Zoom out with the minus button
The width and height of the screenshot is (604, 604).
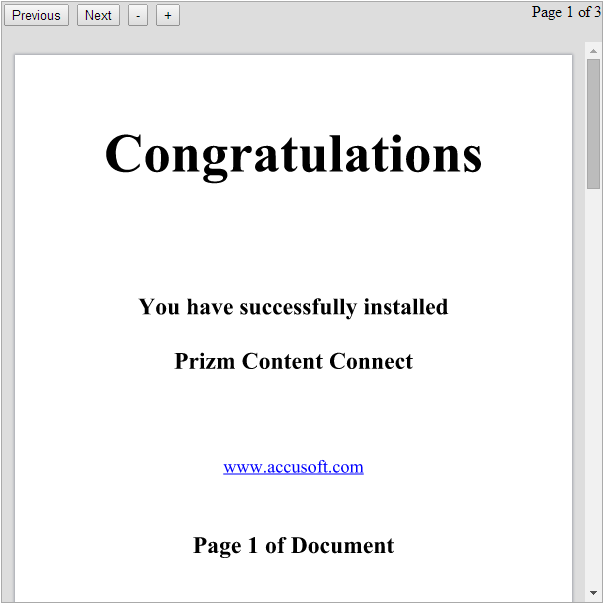tap(138, 15)
